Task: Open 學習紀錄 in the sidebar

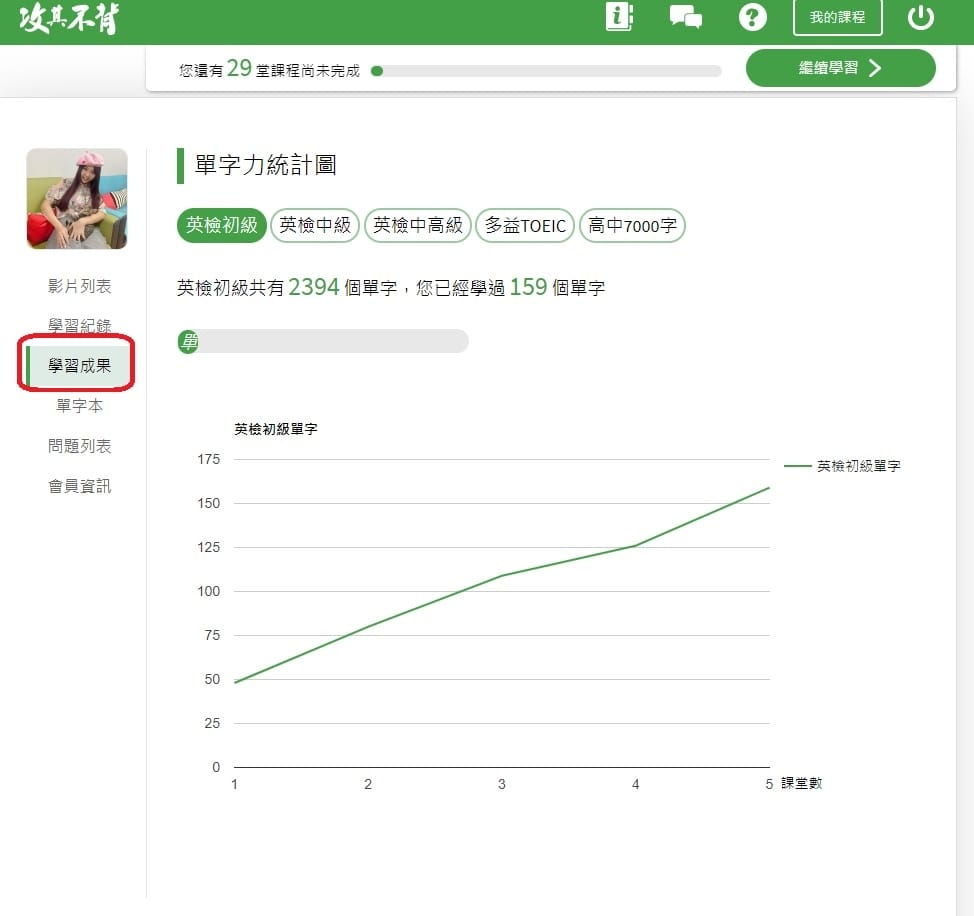Action: 80,326
